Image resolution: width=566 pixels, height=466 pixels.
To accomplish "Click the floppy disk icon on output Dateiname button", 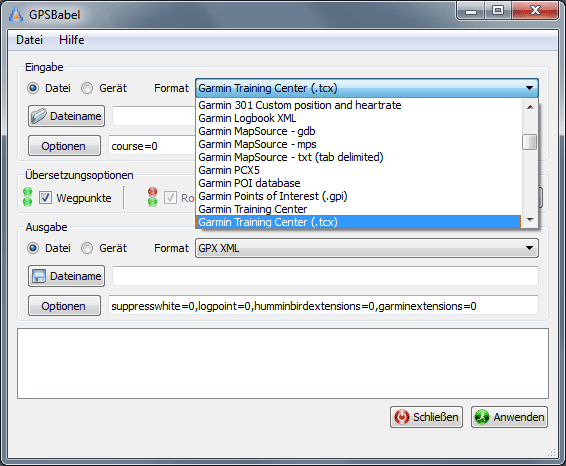I will click(39, 276).
